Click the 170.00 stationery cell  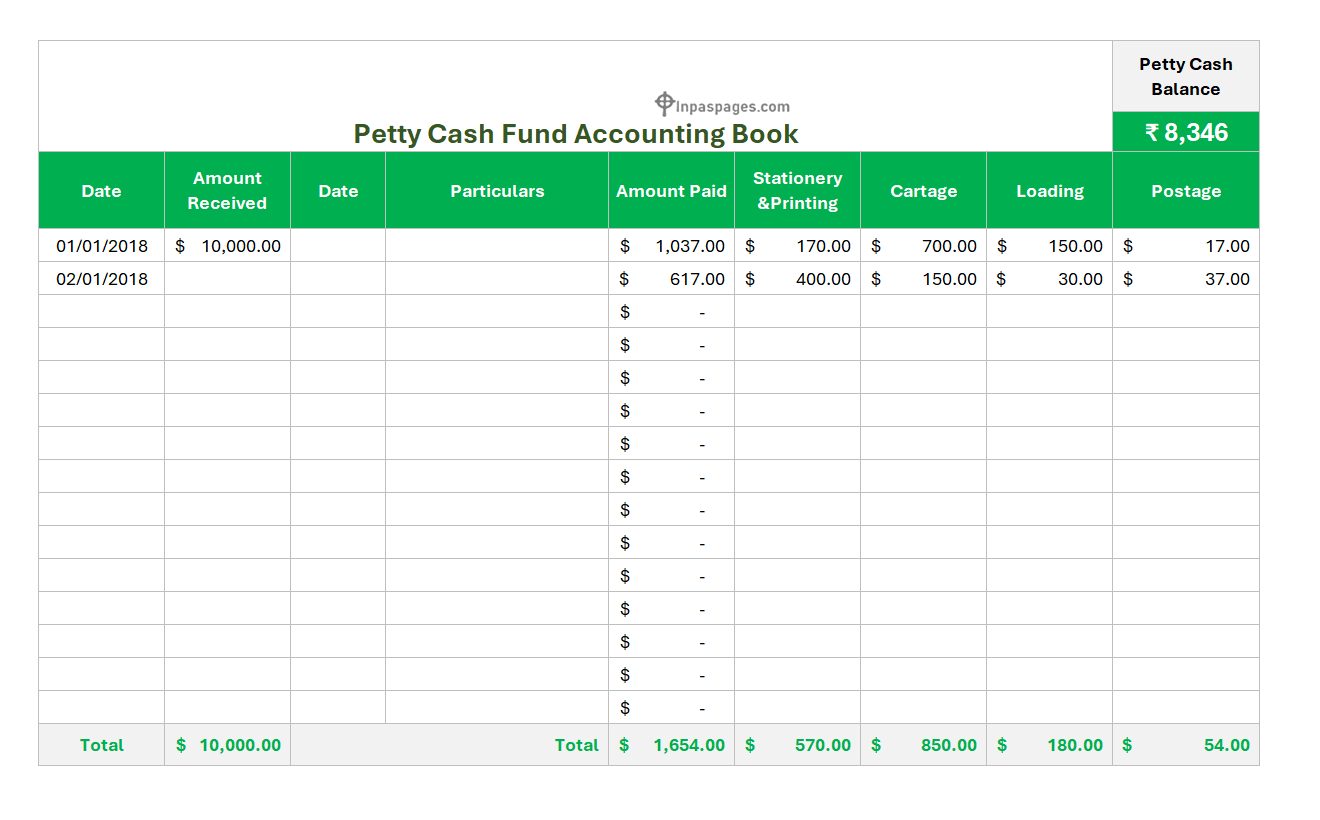coord(797,246)
